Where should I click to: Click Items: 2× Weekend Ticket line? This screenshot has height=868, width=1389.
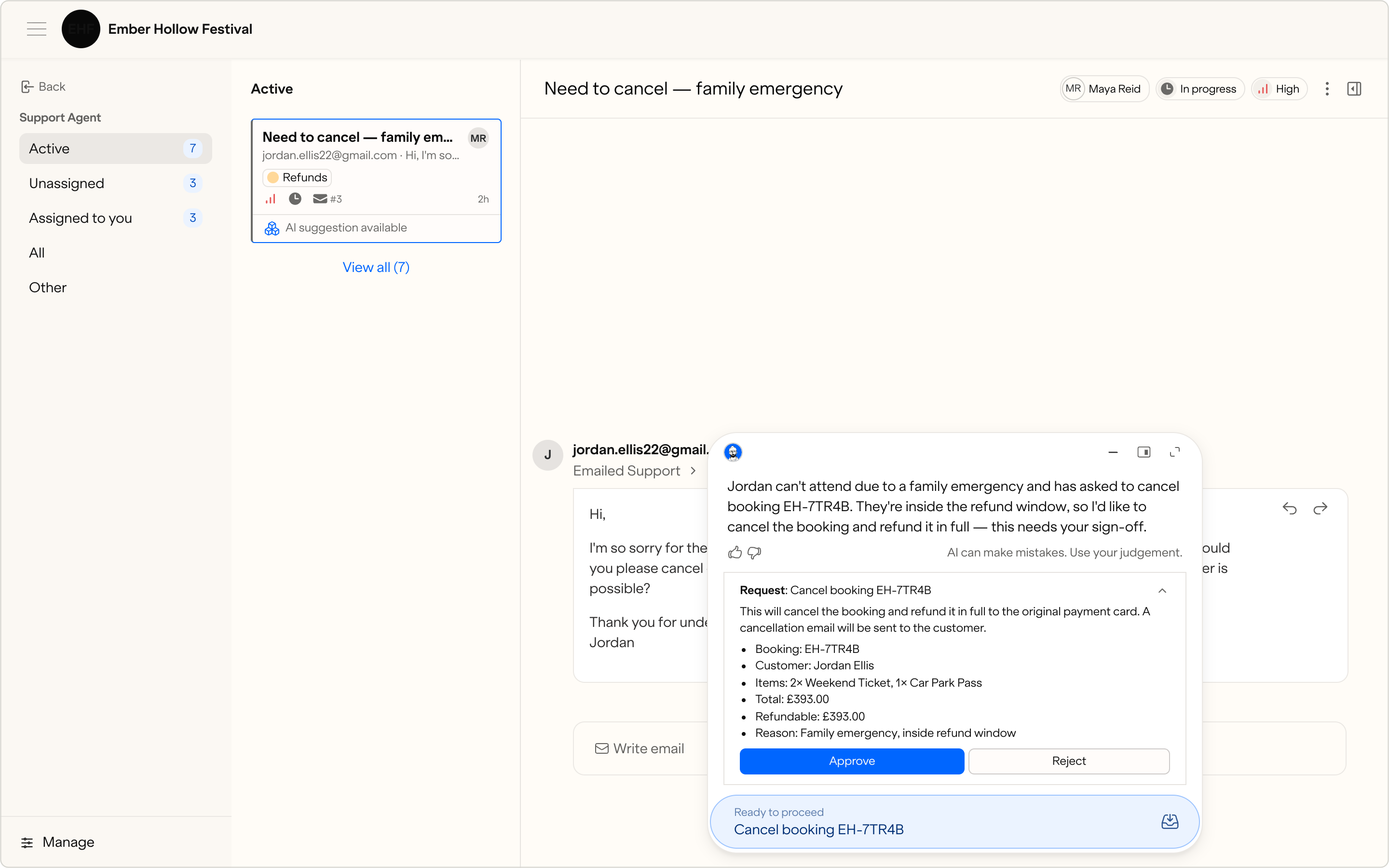[869, 682]
